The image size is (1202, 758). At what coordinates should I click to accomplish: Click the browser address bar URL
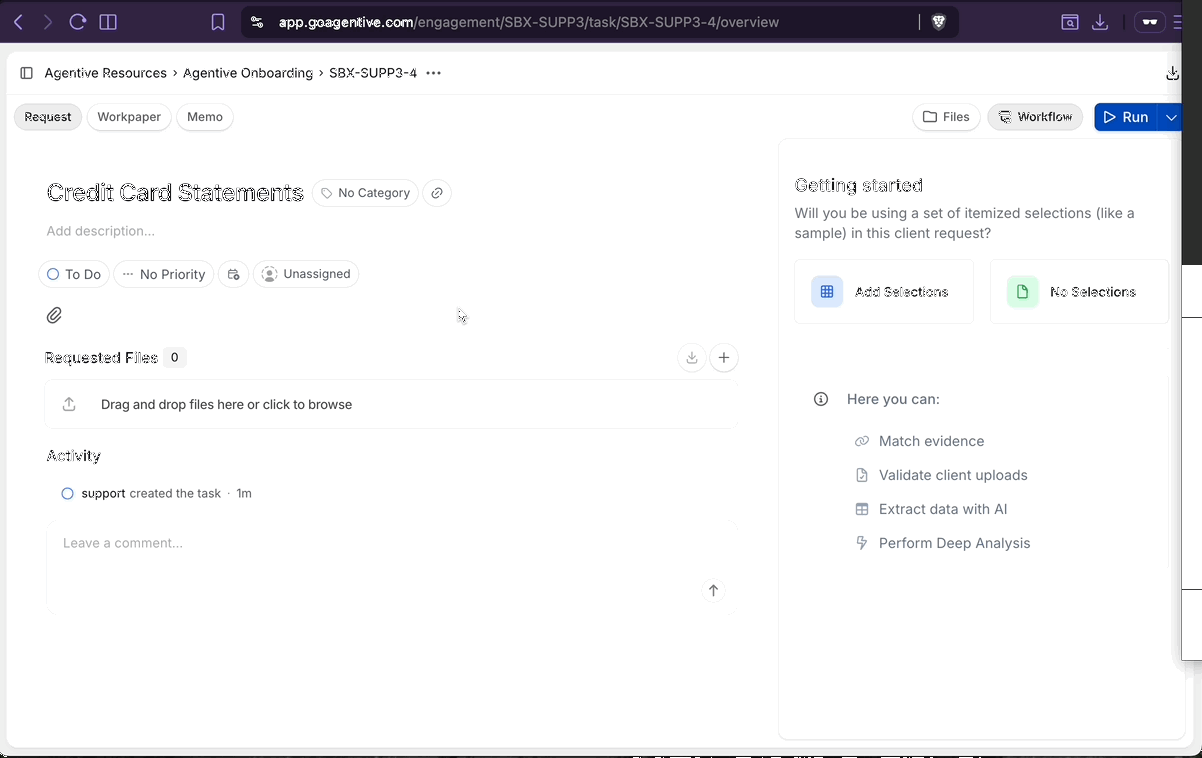pyautogui.click(x=529, y=22)
